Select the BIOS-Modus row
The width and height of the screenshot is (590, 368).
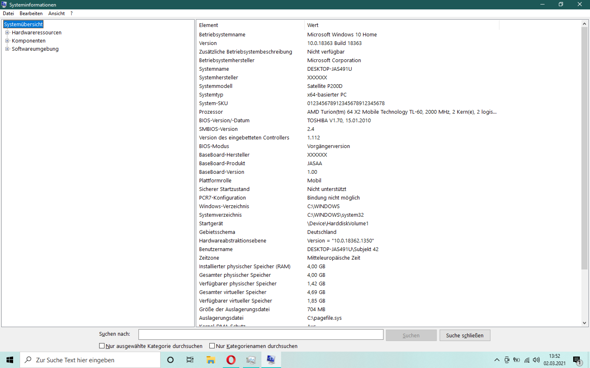[348, 146]
